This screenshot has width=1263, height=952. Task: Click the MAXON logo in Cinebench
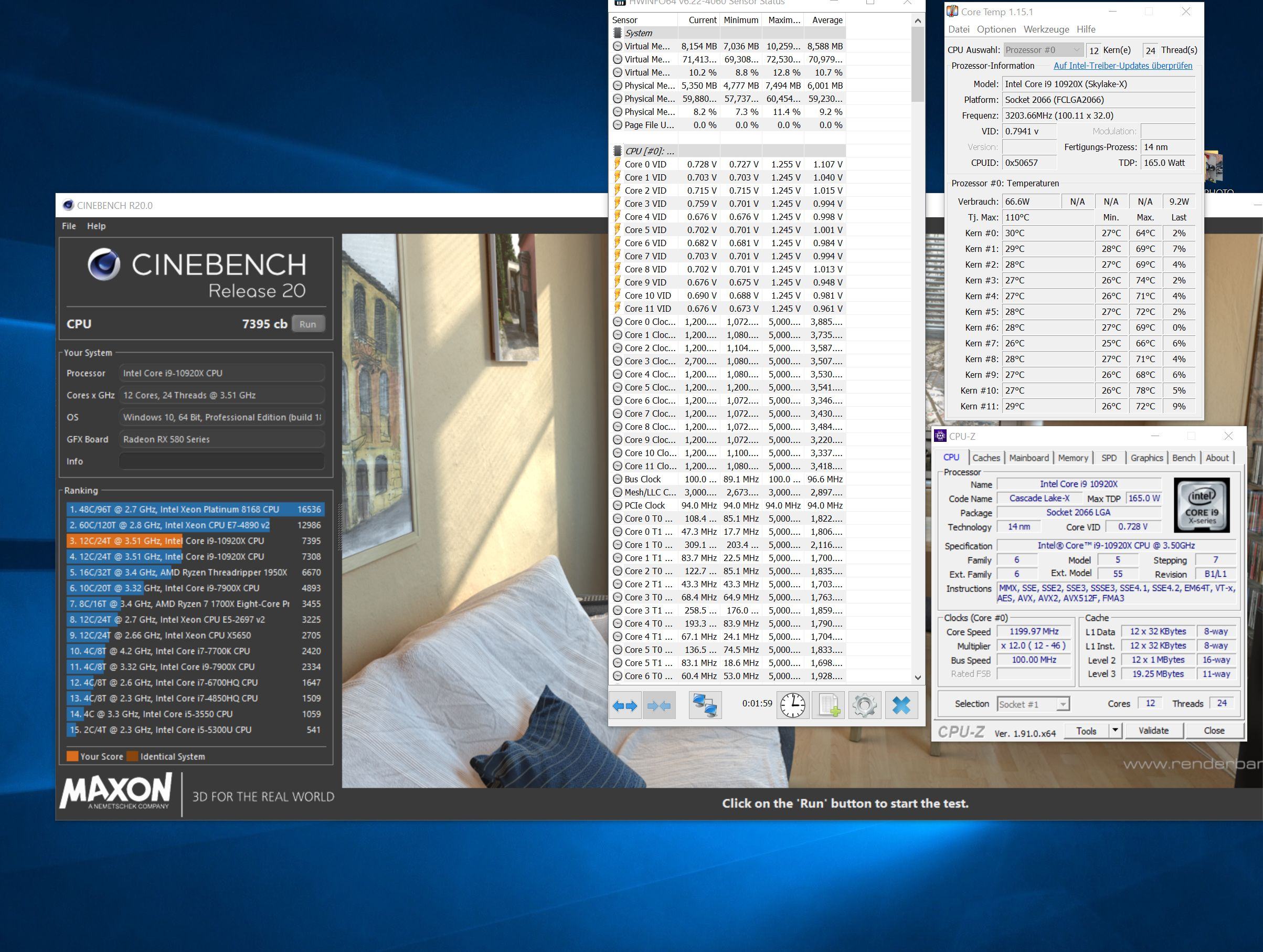tap(116, 791)
